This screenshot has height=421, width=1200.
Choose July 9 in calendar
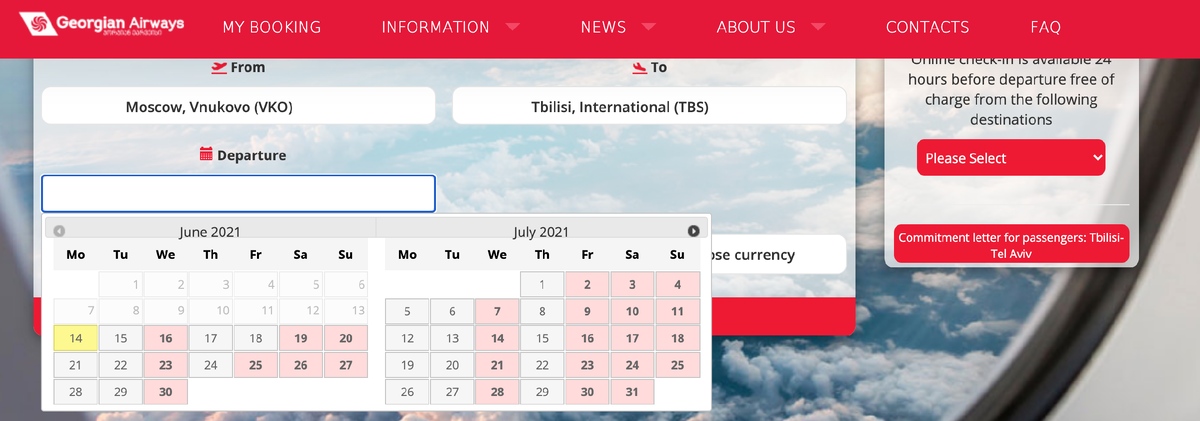(x=587, y=311)
